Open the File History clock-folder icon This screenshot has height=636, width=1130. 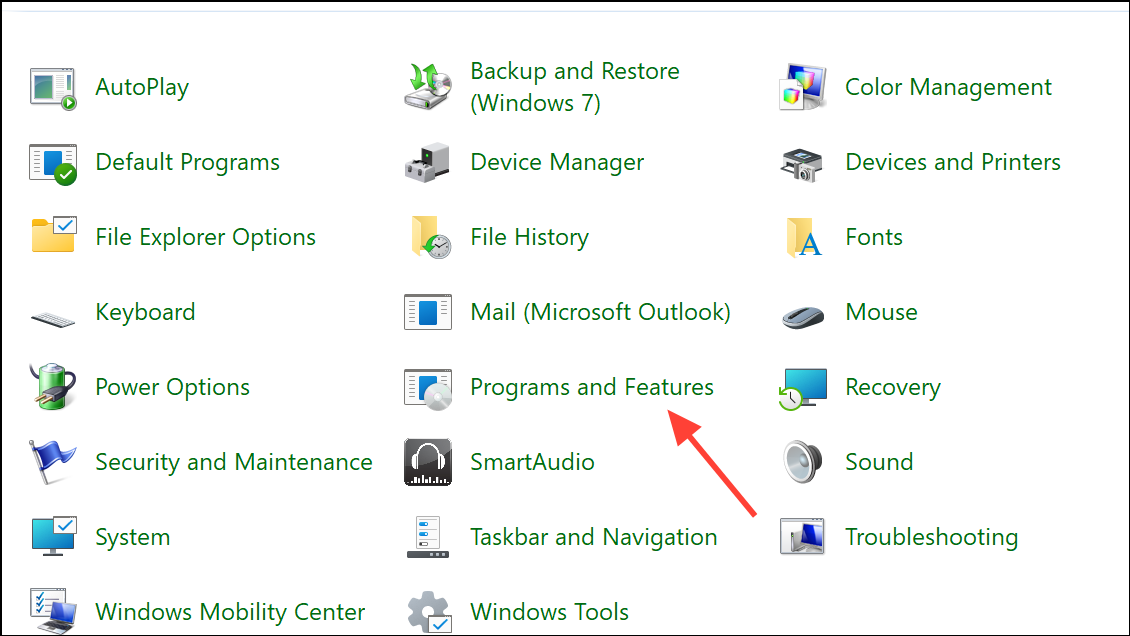point(431,237)
